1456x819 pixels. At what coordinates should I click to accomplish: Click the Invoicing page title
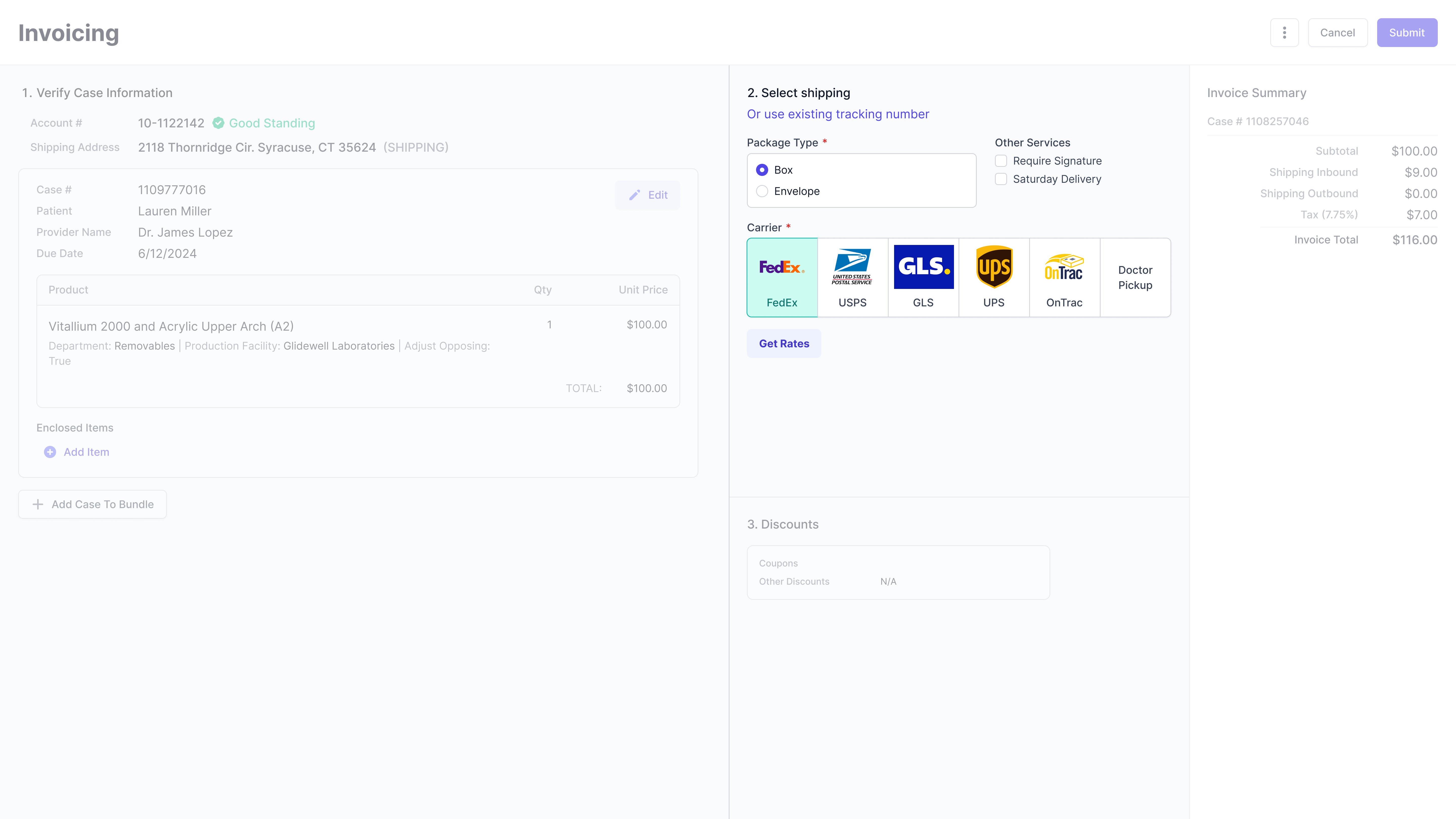click(69, 33)
